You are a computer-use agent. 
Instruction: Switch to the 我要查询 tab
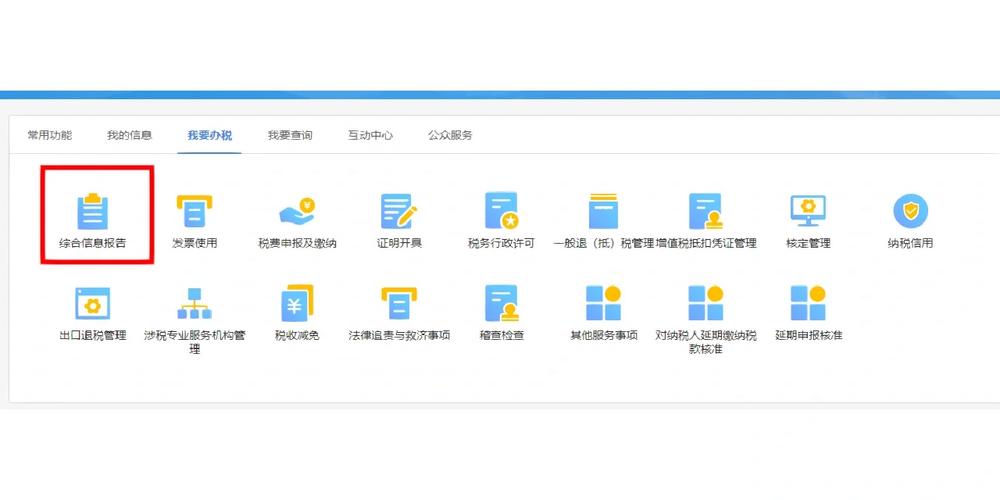pyautogui.click(x=290, y=135)
